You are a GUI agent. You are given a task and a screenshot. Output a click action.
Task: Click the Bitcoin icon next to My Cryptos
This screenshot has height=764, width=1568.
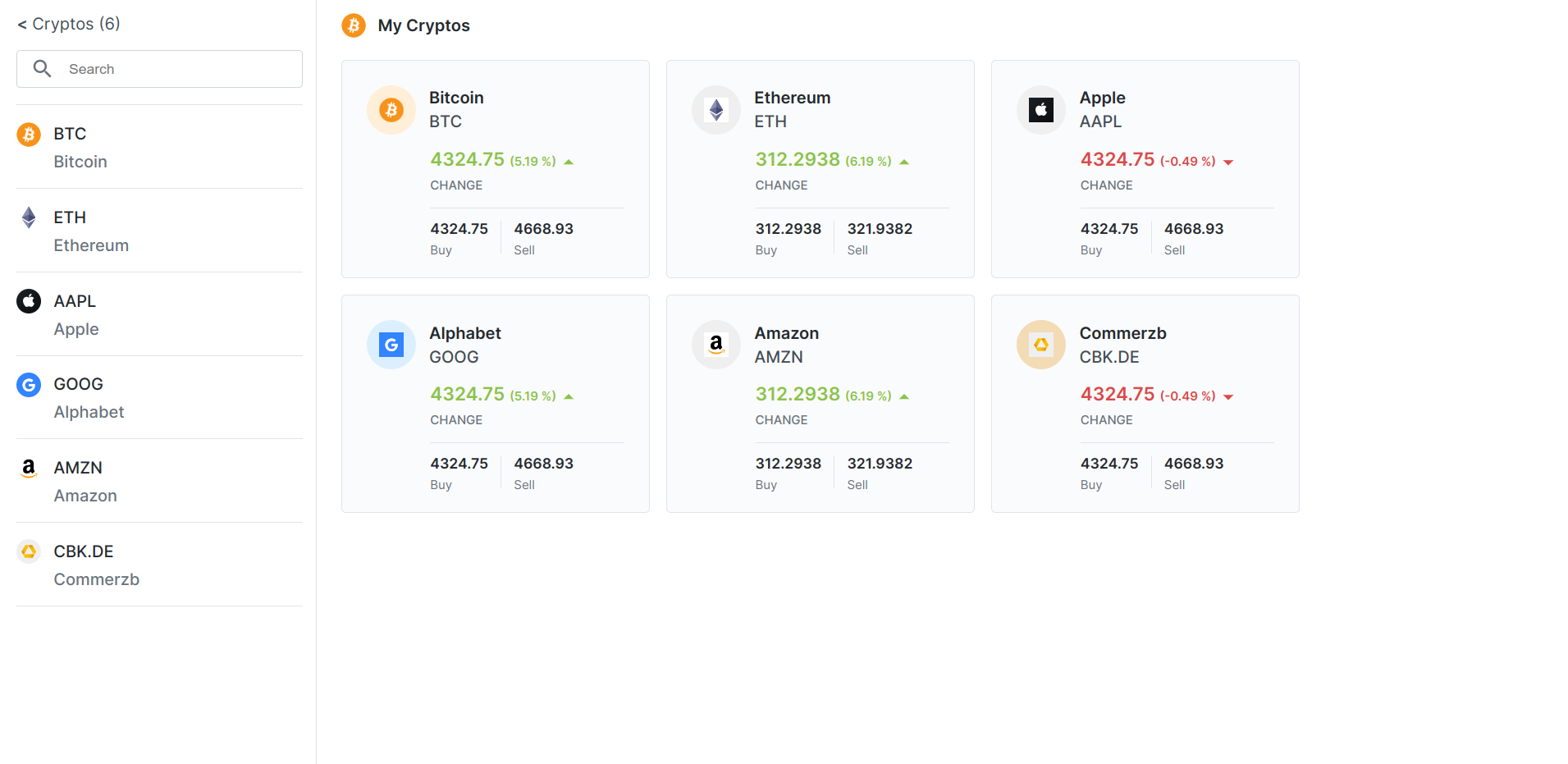353,25
